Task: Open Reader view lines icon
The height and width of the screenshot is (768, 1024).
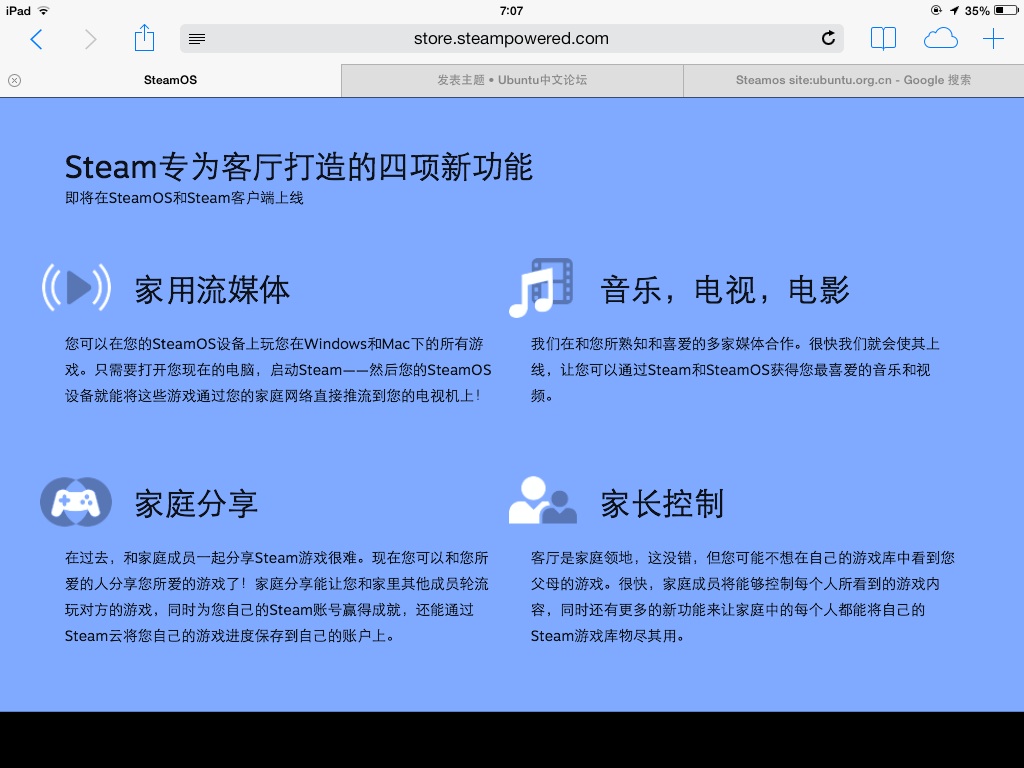Action: [x=197, y=39]
